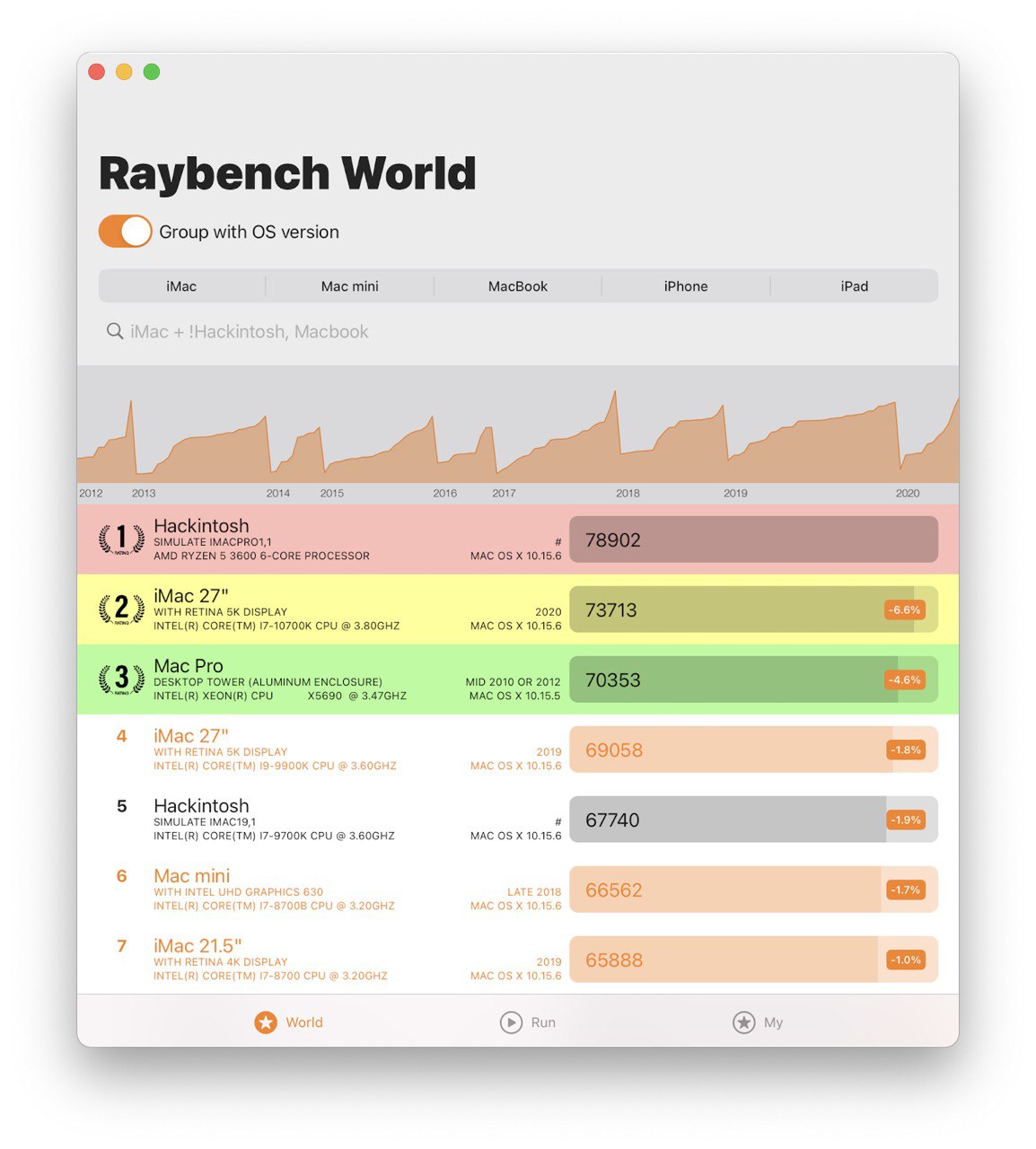The height and width of the screenshot is (1149, 1036).
Task: Click the rank 3 laurel badge
Action: point(121,679)
